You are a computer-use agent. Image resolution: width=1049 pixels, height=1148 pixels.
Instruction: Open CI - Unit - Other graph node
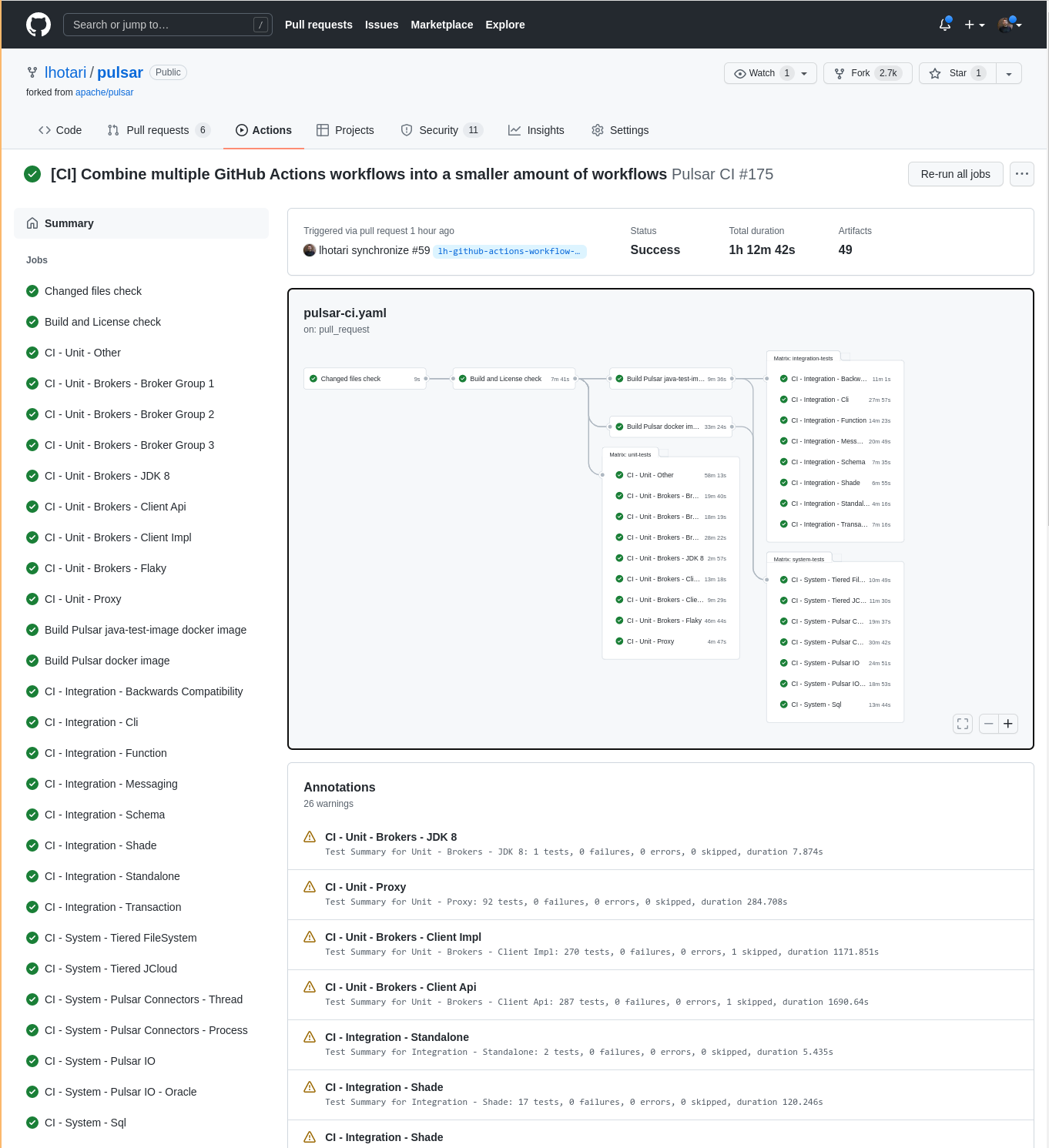[x=671, y=475]
